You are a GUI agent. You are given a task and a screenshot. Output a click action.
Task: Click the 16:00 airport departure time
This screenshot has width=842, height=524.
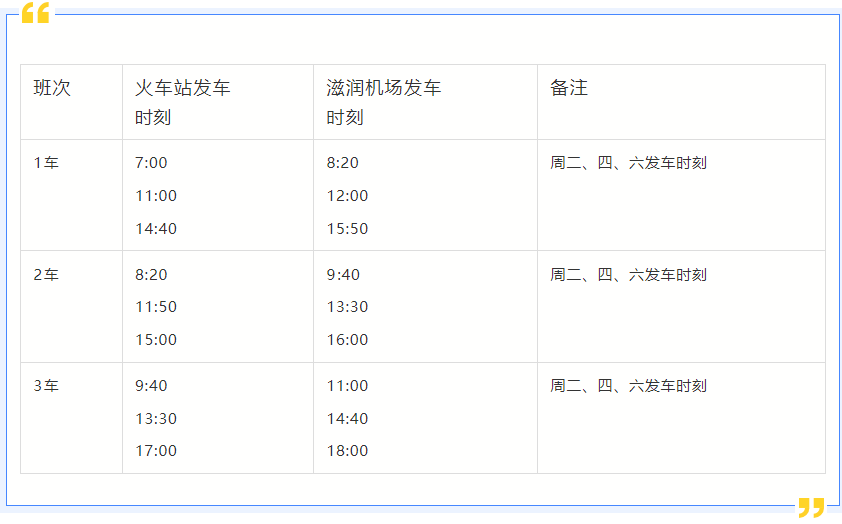(347, 340)
